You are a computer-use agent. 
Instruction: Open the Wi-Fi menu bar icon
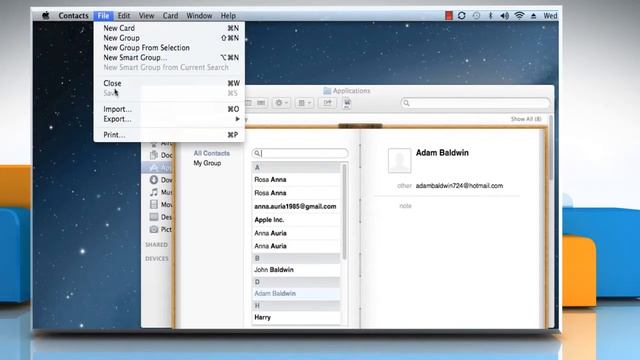[x=519, y=16]
